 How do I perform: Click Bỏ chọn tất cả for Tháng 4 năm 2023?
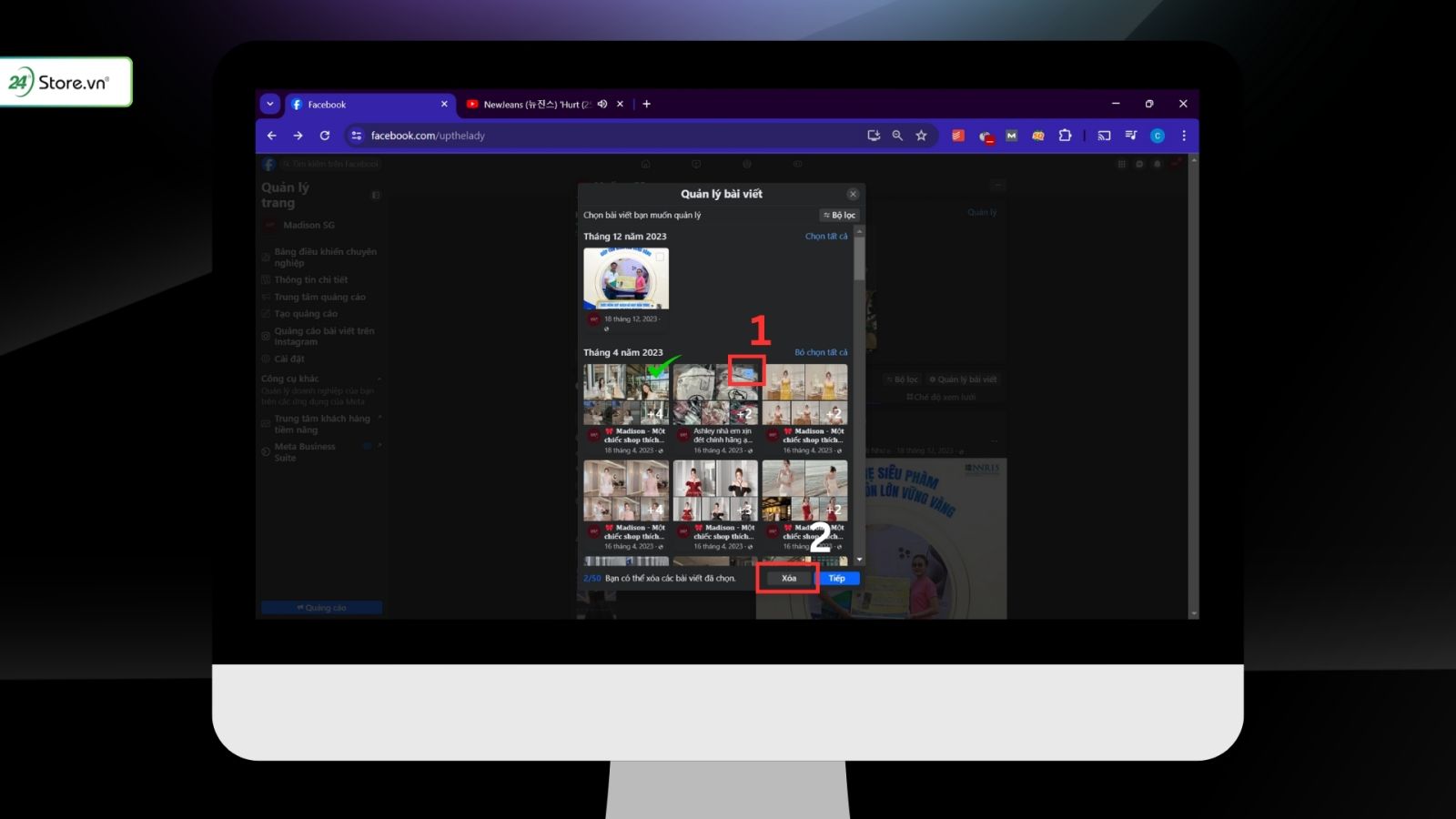[x=821, y=352]
